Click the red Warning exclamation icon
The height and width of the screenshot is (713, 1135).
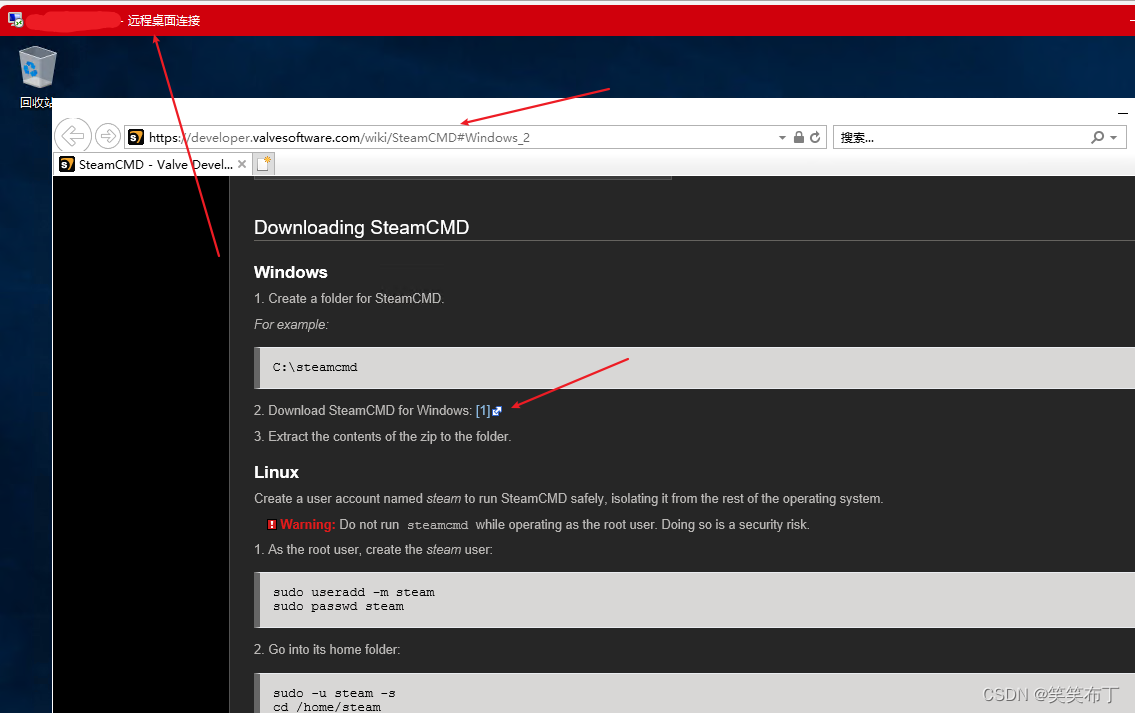click(x=272, y=525)
